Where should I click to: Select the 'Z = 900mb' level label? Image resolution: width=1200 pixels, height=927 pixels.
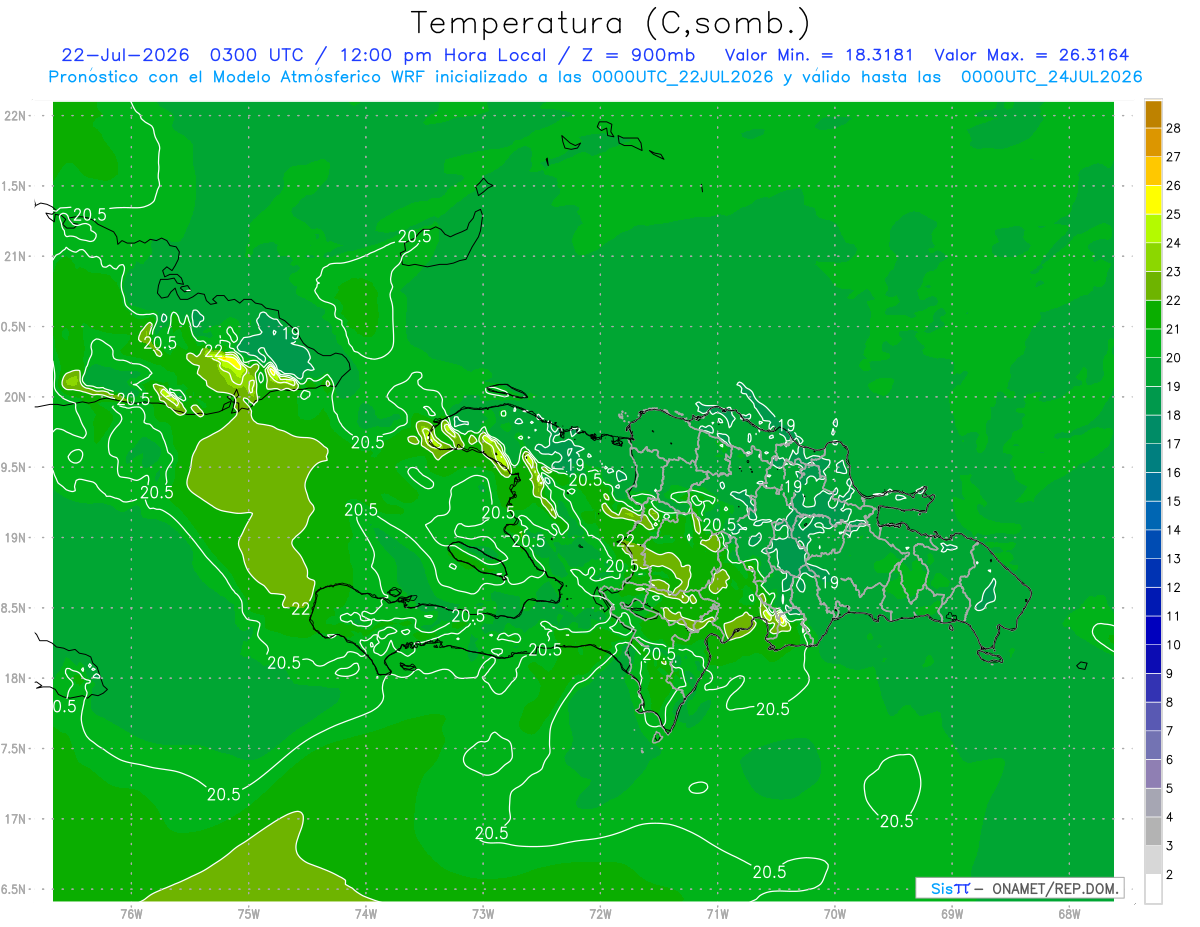point(639,55)
